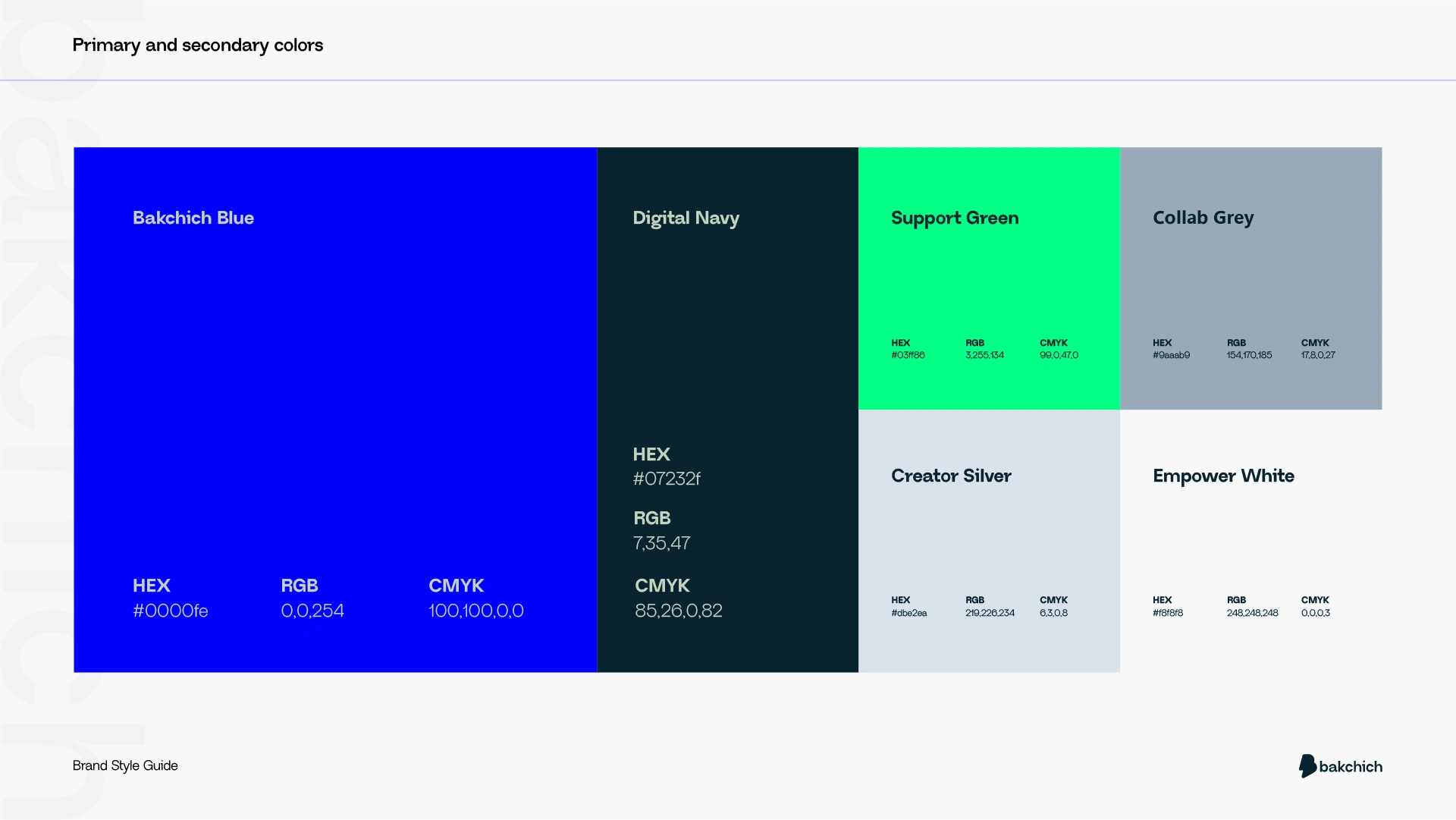The width and height of the screenshot is (1456, 820).
Task: Click the 'Digital Navy' swatch title
Action: [686, 218]
